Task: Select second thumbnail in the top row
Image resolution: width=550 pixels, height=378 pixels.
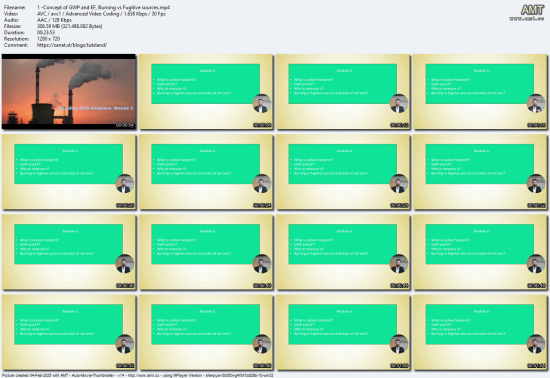Action: click(206, 92)
